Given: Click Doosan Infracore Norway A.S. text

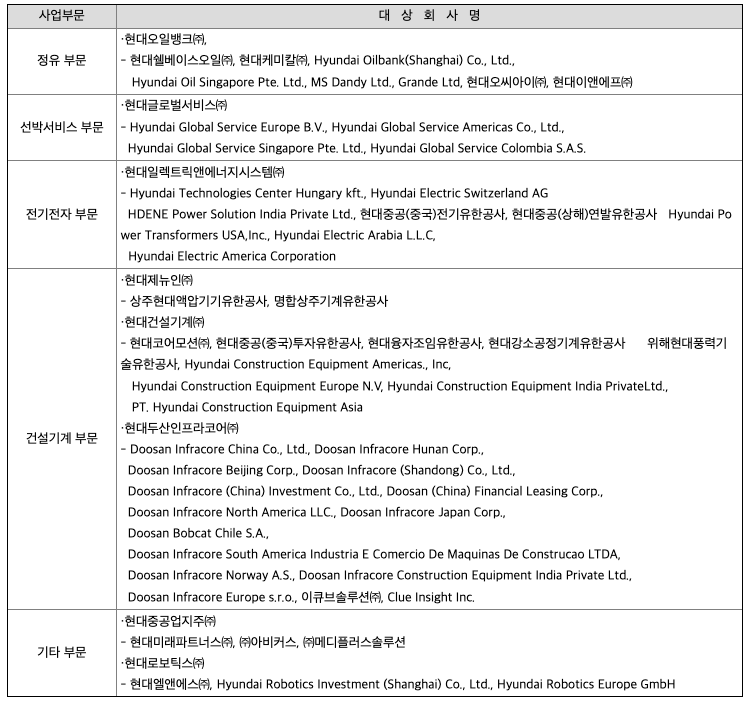Looking at the screenshot, I should [211, 576].
